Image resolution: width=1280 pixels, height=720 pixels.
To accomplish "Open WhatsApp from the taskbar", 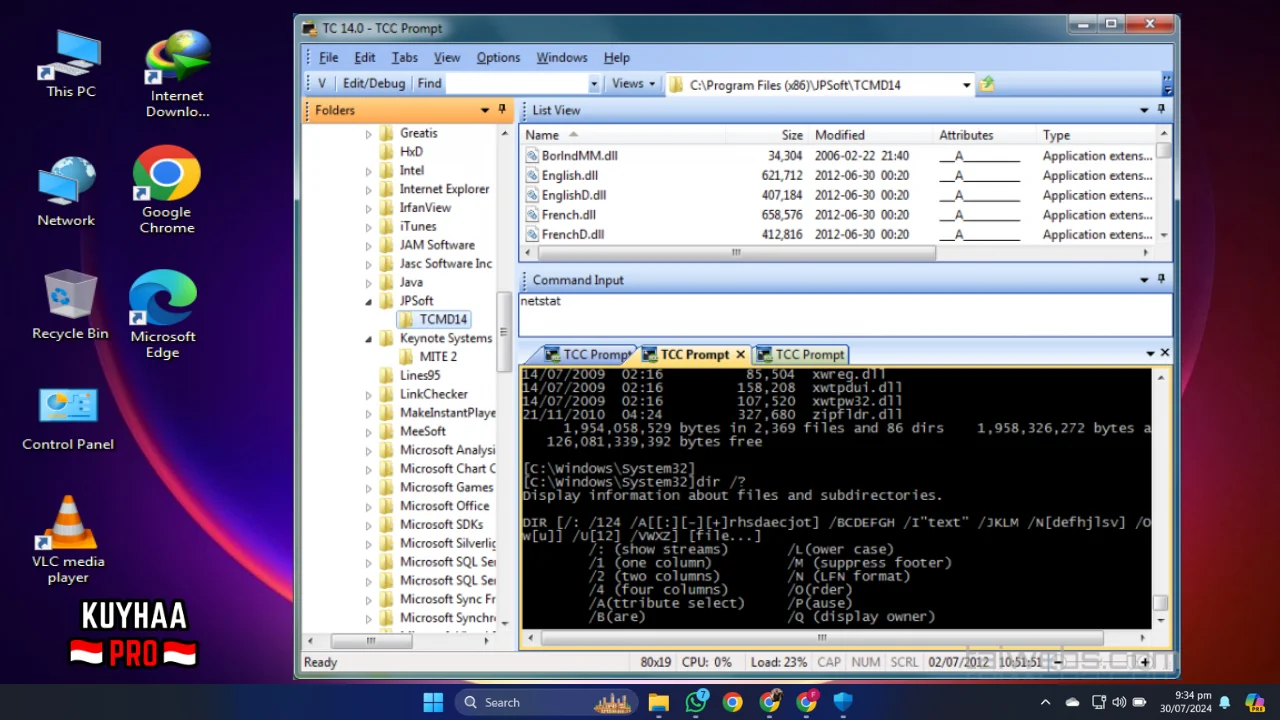I will pyautogui.click(x=696, y=702).
